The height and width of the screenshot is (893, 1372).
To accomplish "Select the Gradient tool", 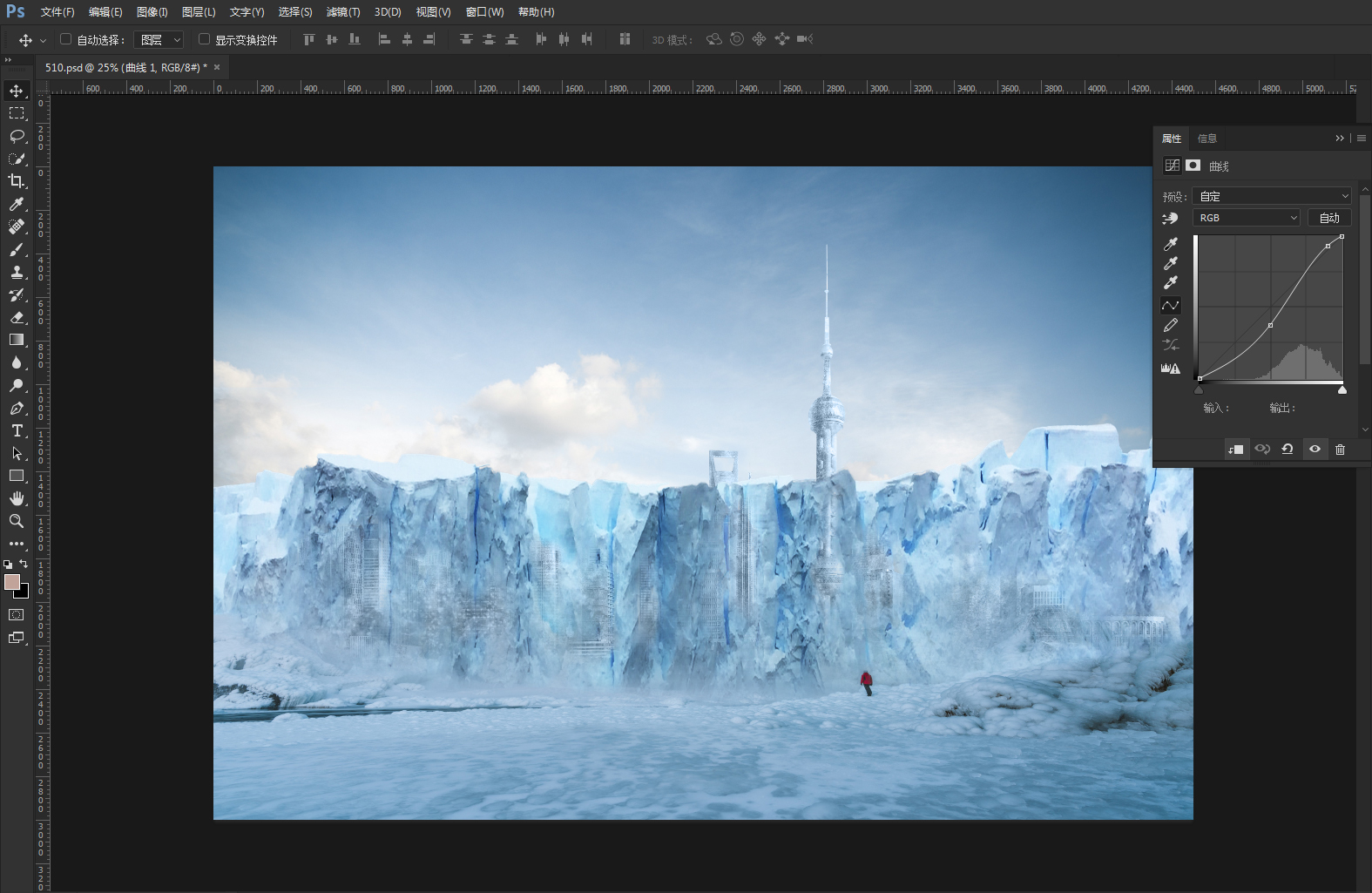I will (x=17, y=340).
